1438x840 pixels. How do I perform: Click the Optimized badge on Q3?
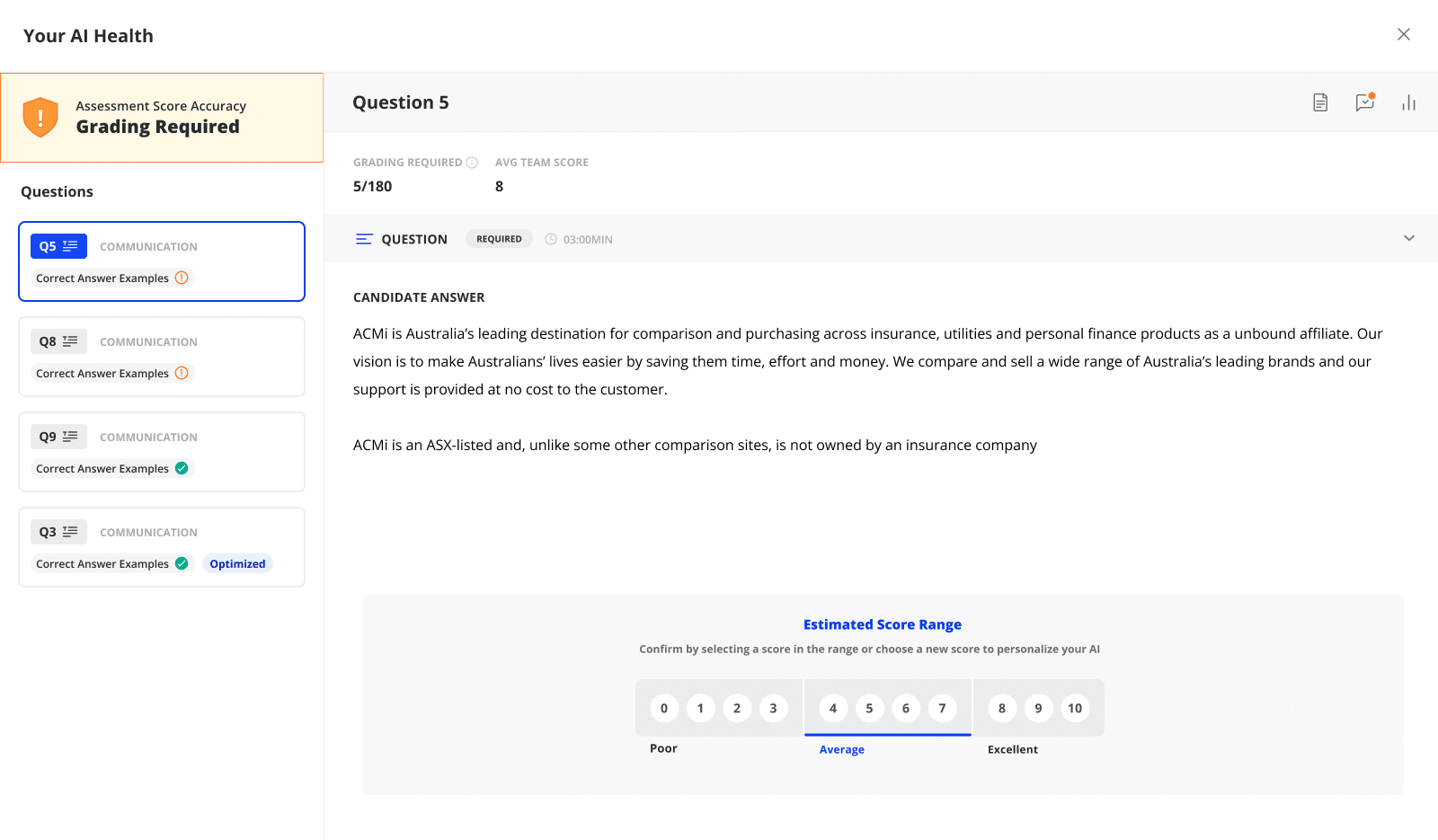237,564
